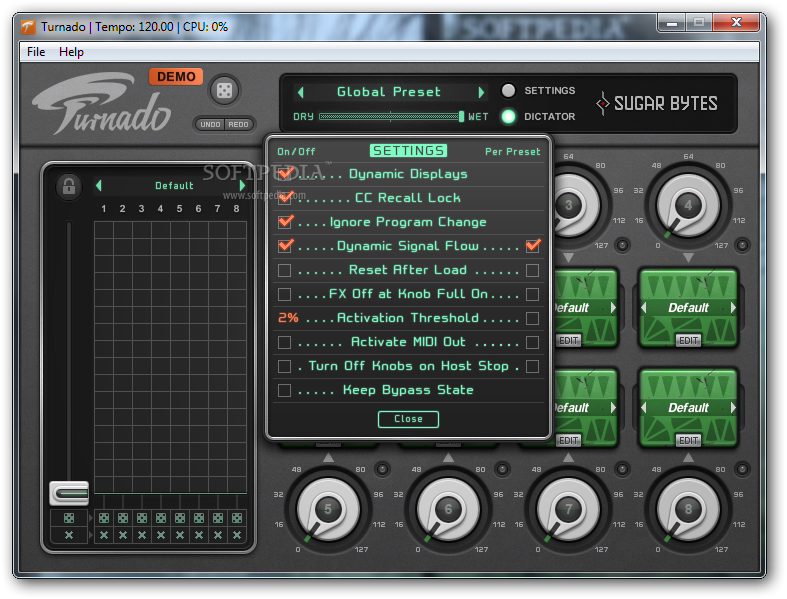
Task: Click the small round button above knob 7
Action: click(622, 469)
